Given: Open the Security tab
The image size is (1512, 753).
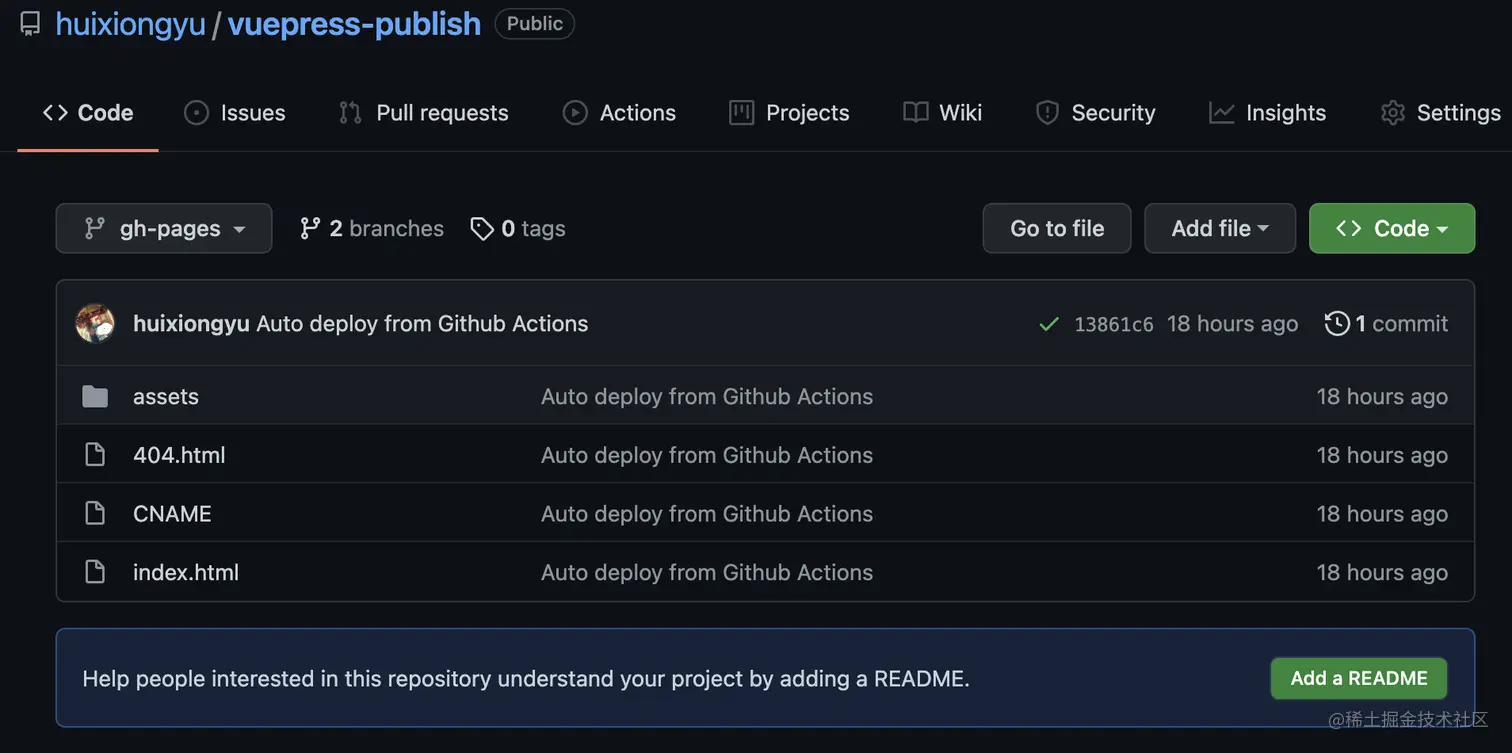Looking at the screenshot, I should point(1095,113).
